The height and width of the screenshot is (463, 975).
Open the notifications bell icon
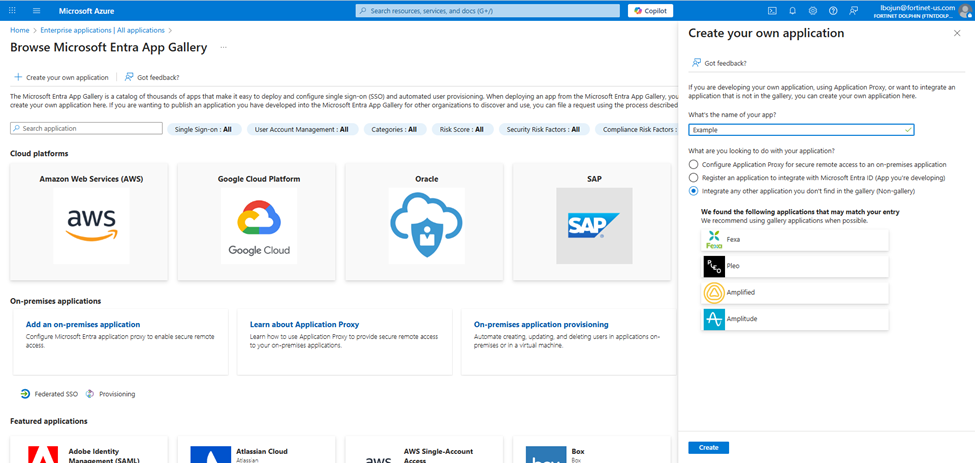coord(792,11)
